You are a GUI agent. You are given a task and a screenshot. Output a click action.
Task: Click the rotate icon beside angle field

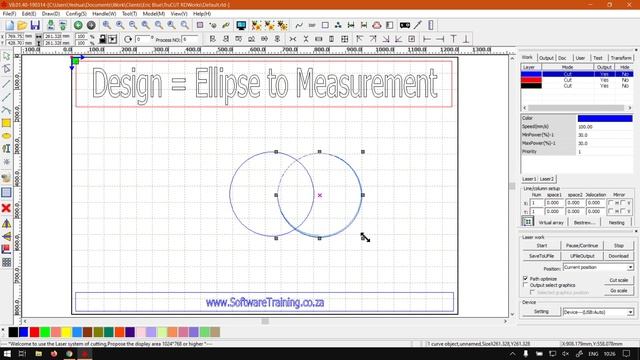(x=128, y=39)
